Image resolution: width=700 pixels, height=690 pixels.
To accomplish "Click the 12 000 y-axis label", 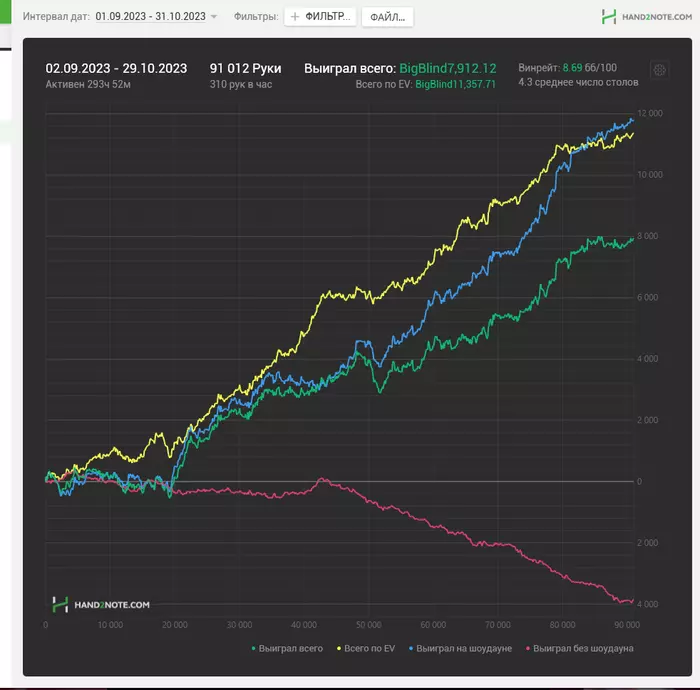I will 650,113.
